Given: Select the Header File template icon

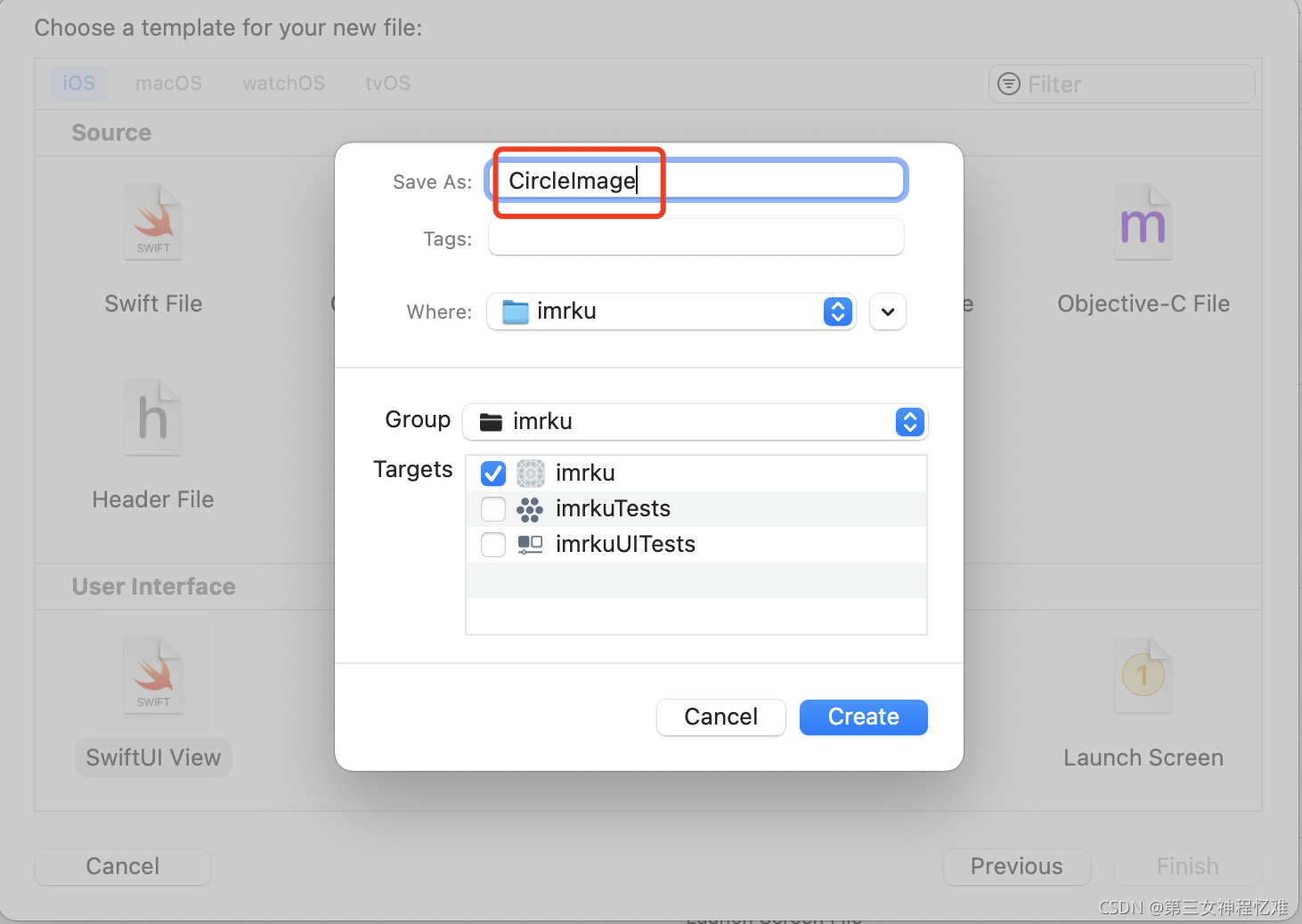Looking at the screenshot, I should pos(153,417).
